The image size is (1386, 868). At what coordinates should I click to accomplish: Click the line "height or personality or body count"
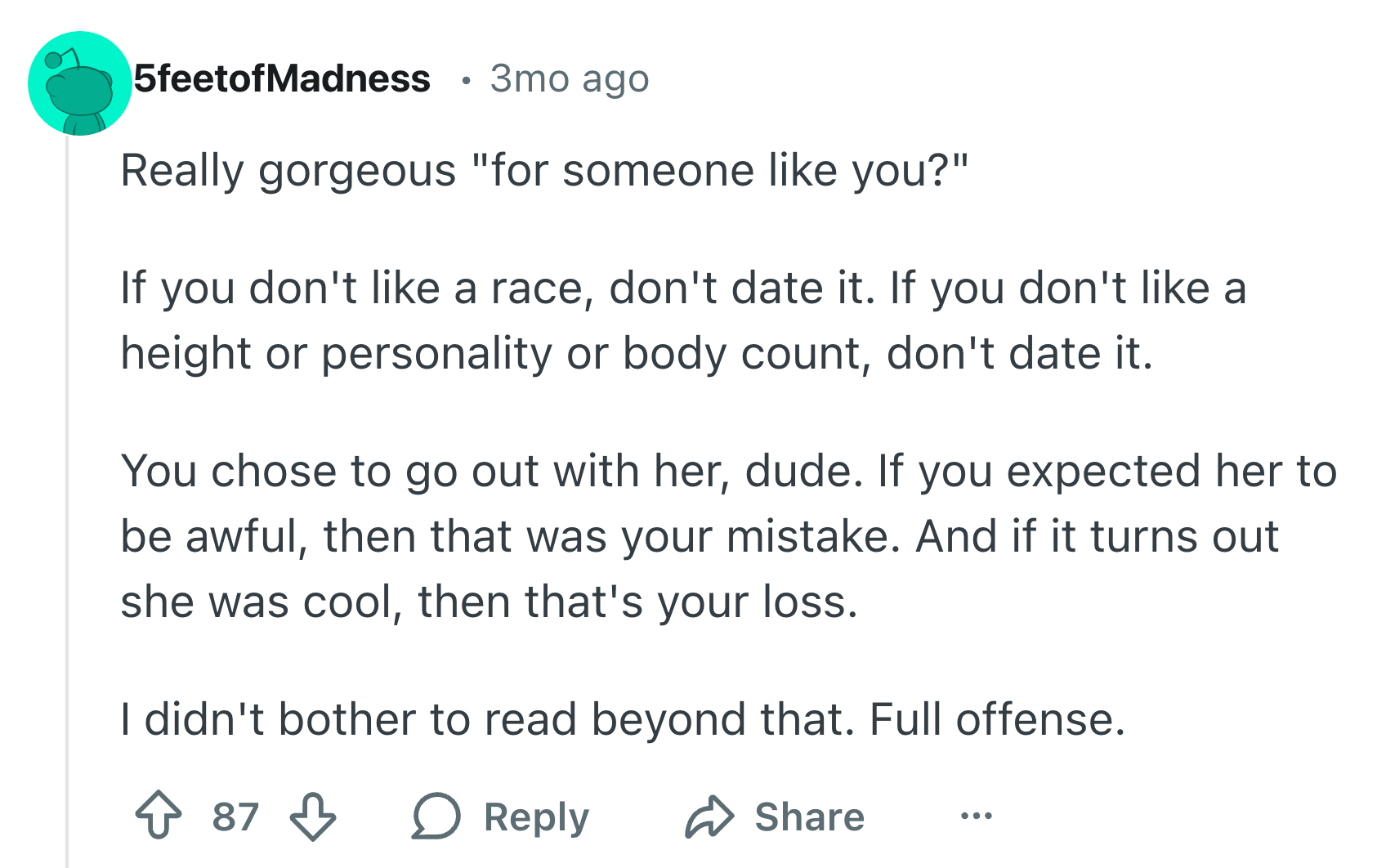pos(636,354)
